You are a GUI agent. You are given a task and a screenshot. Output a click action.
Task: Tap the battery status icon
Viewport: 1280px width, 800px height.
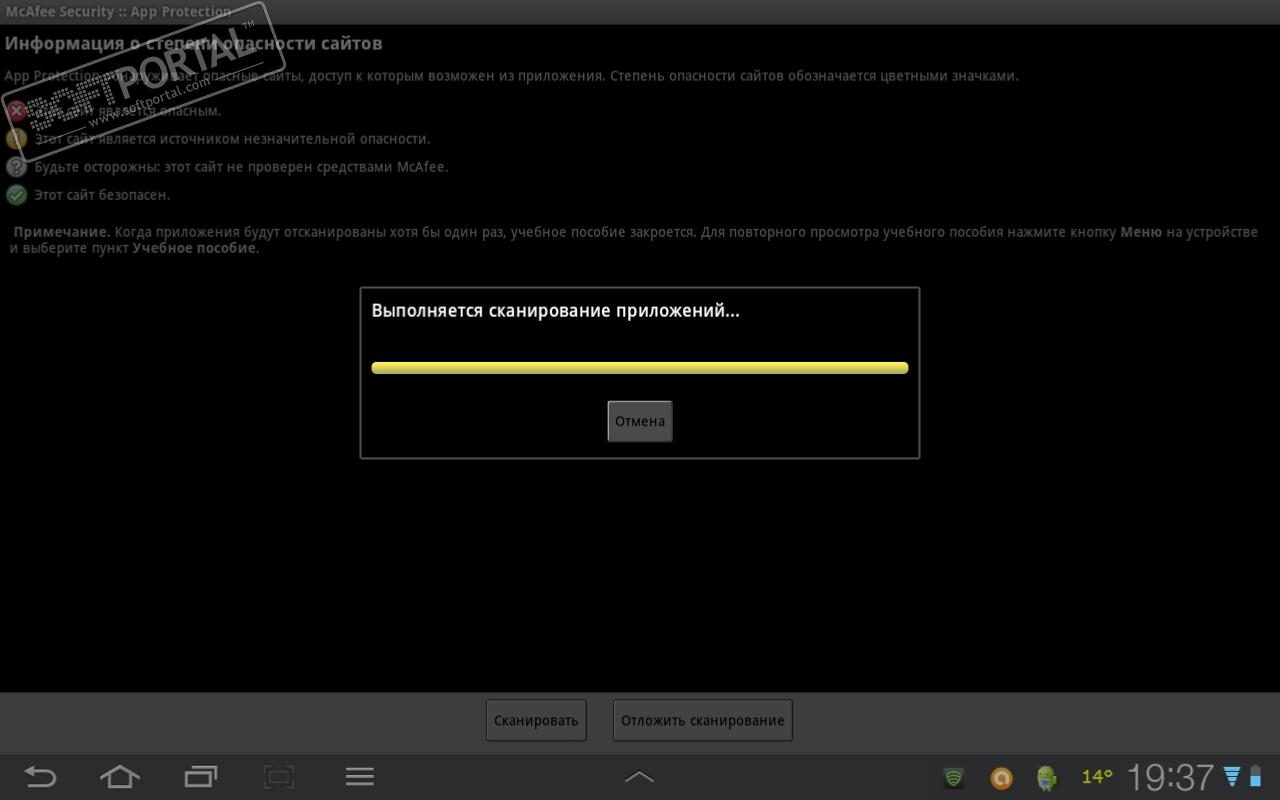tap(1255, 777)
